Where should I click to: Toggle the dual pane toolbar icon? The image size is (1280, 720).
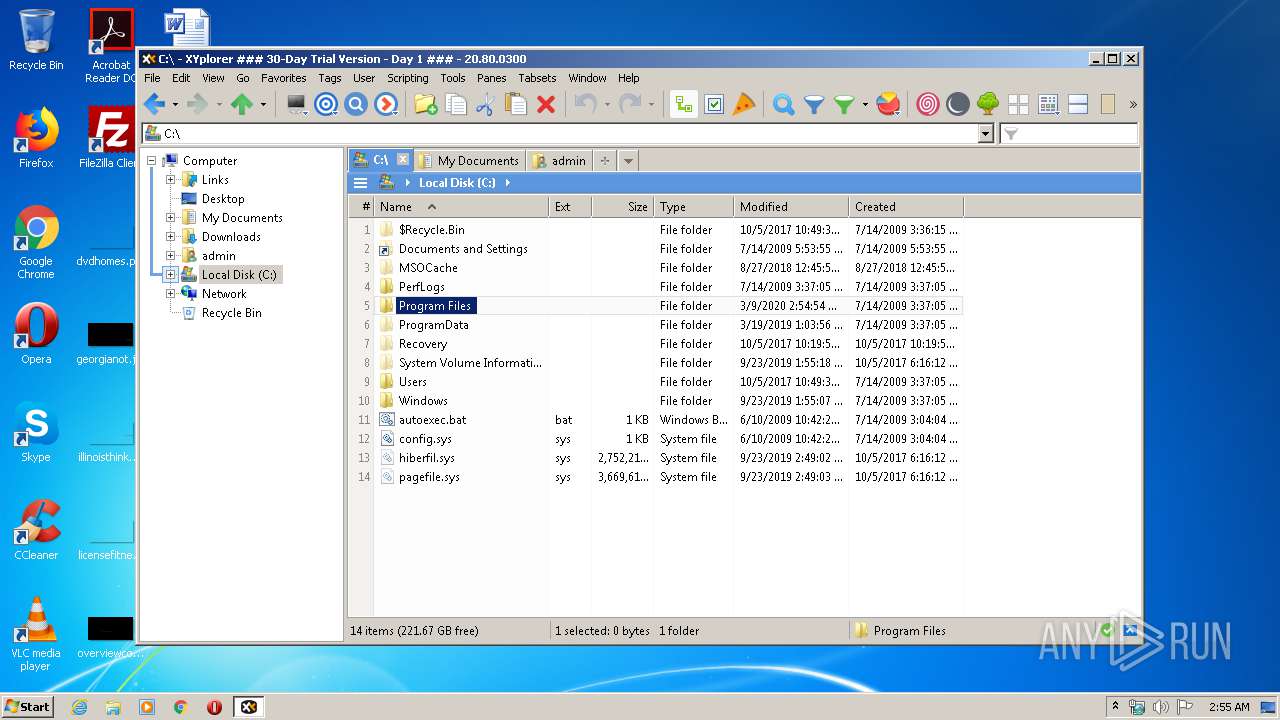point(1078,104)
